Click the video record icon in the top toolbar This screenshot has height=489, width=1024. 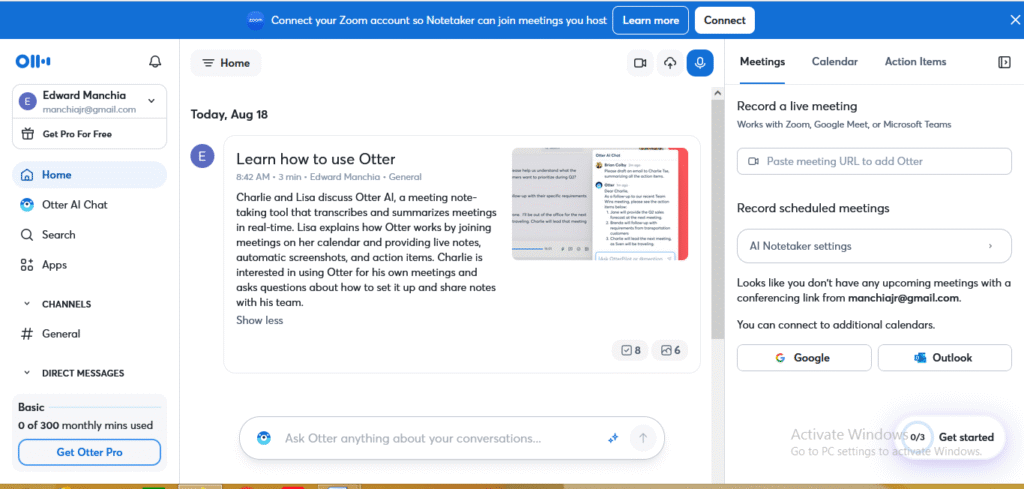[640, 63]
